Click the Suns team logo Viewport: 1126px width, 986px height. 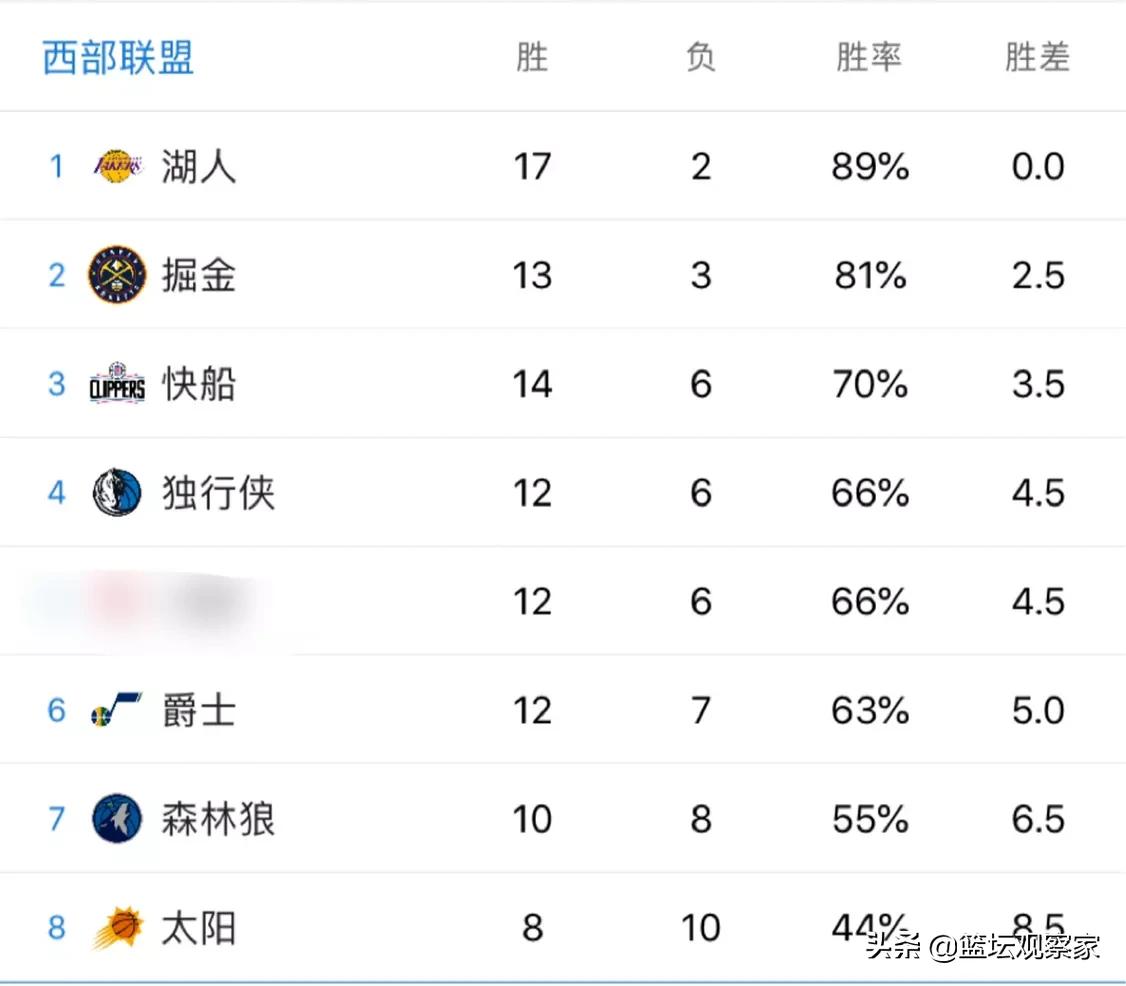click(x=117, y=928)
